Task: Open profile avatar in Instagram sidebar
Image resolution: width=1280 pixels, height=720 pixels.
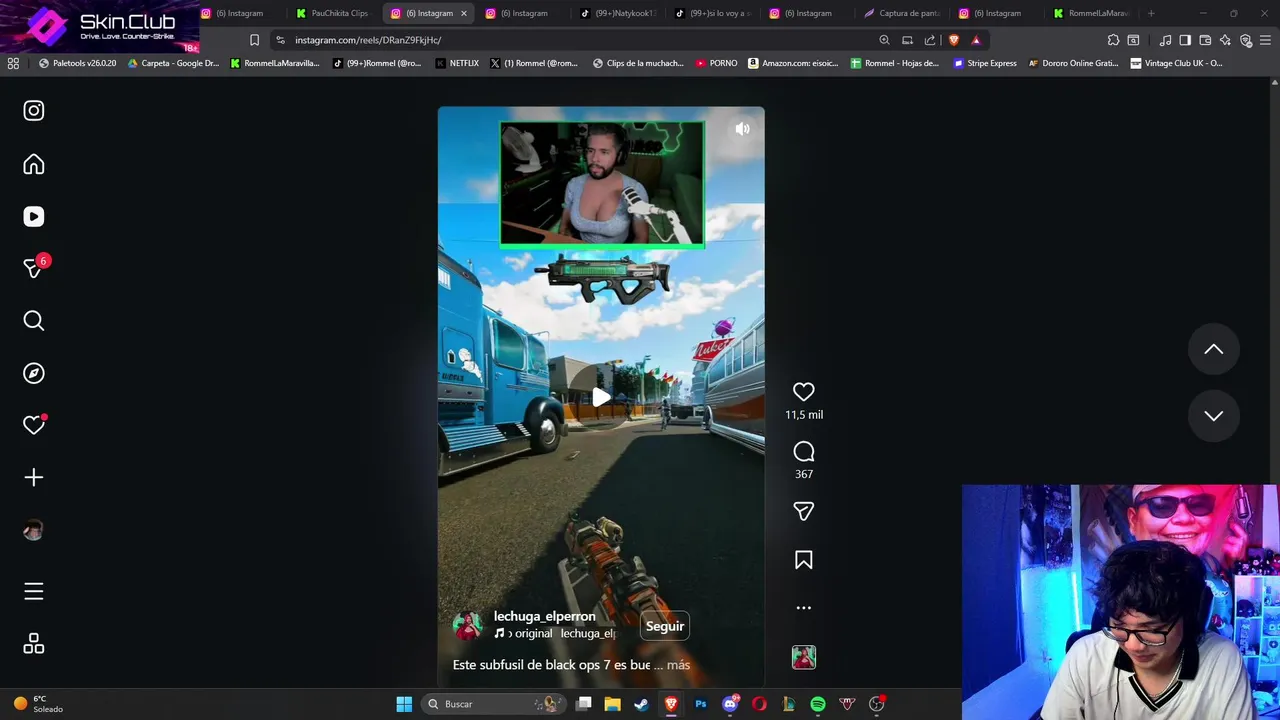Action: [34, 531]
